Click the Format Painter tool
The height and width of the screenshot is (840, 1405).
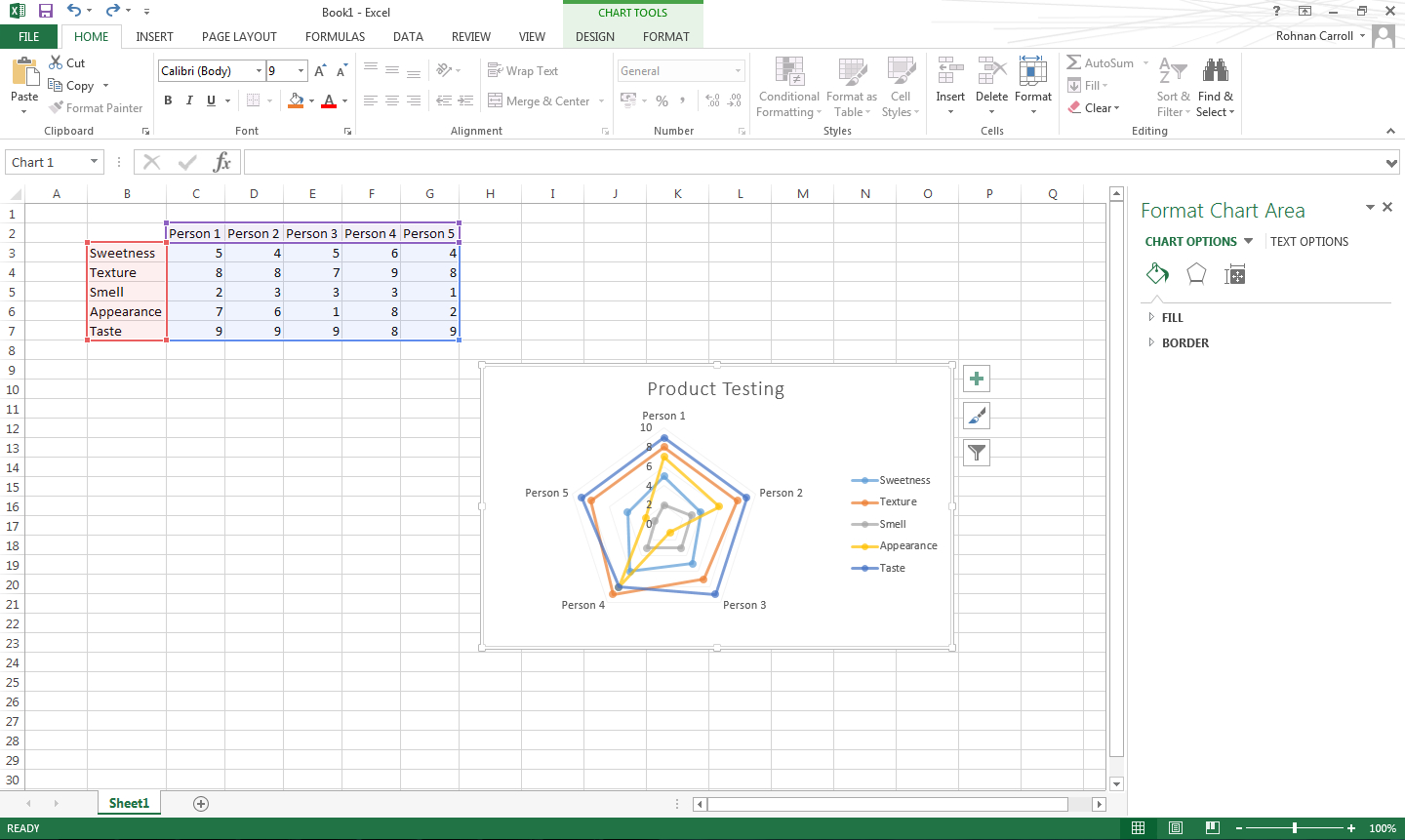(x=96, y=108)
